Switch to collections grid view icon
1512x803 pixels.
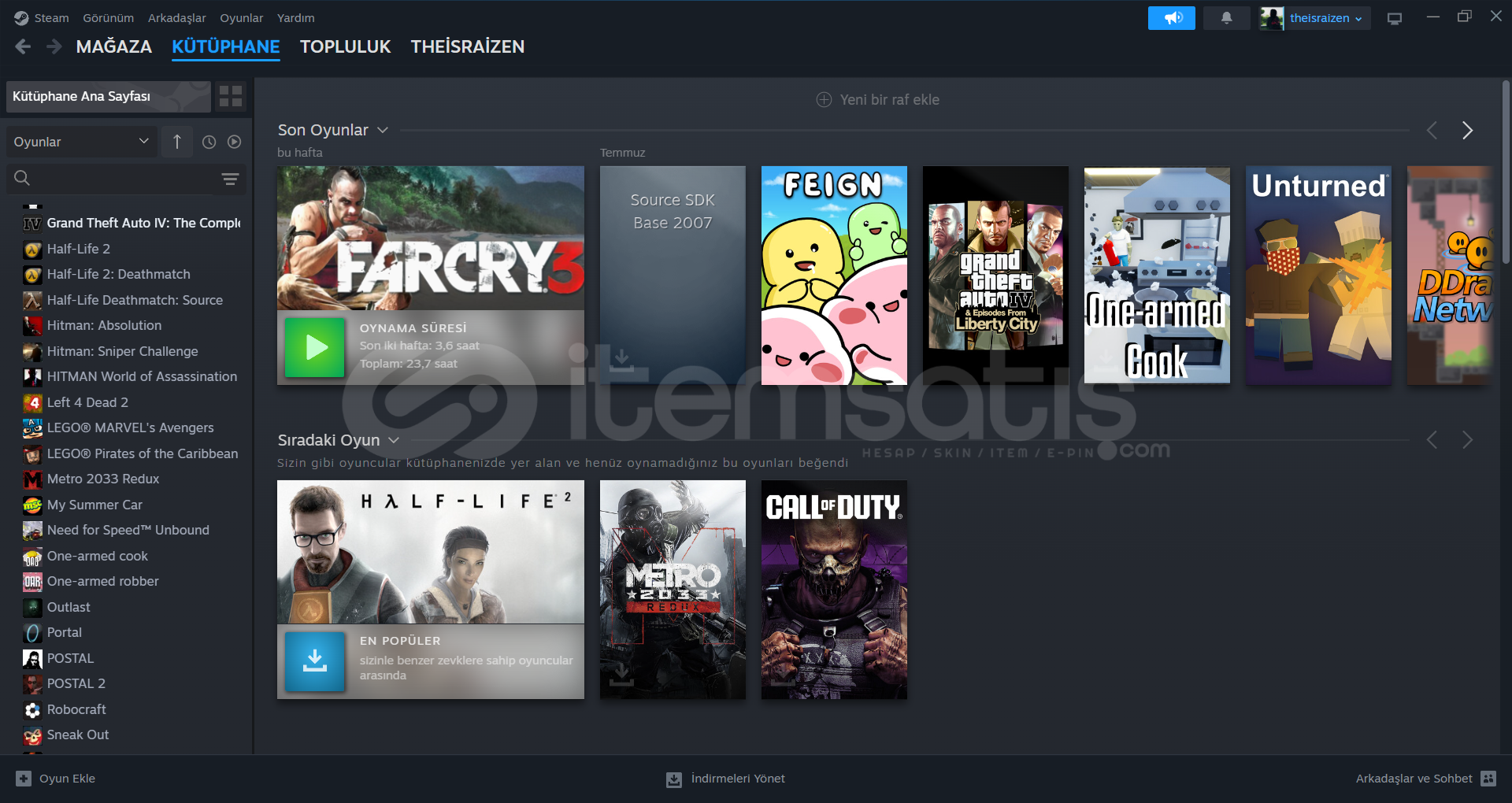click(231, 96)
